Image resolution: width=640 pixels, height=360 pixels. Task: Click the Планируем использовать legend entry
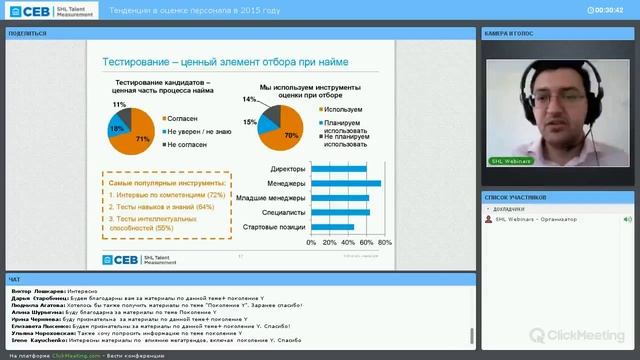343,127
